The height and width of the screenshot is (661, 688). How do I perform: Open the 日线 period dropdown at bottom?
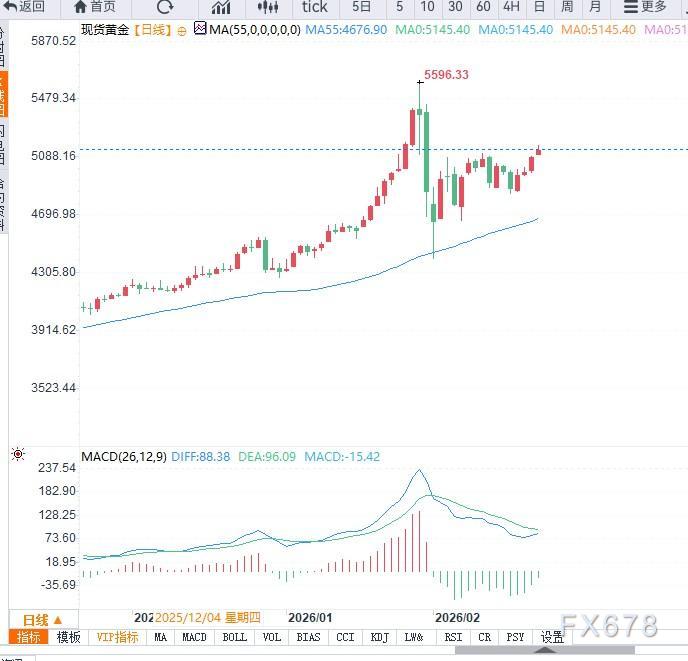tap(42, 619)
